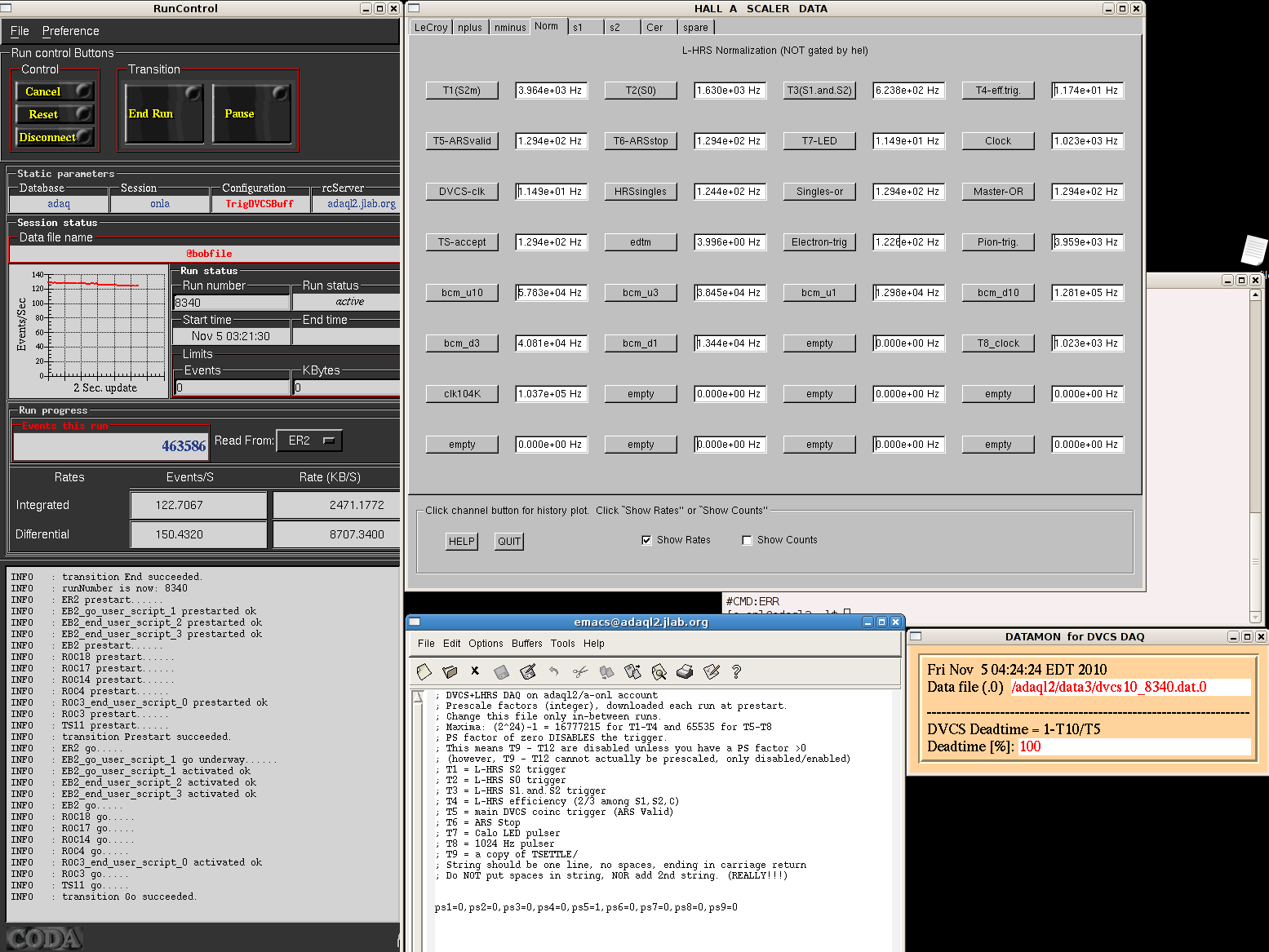Click the undo arrow icon in emacs toolbar

554,672
